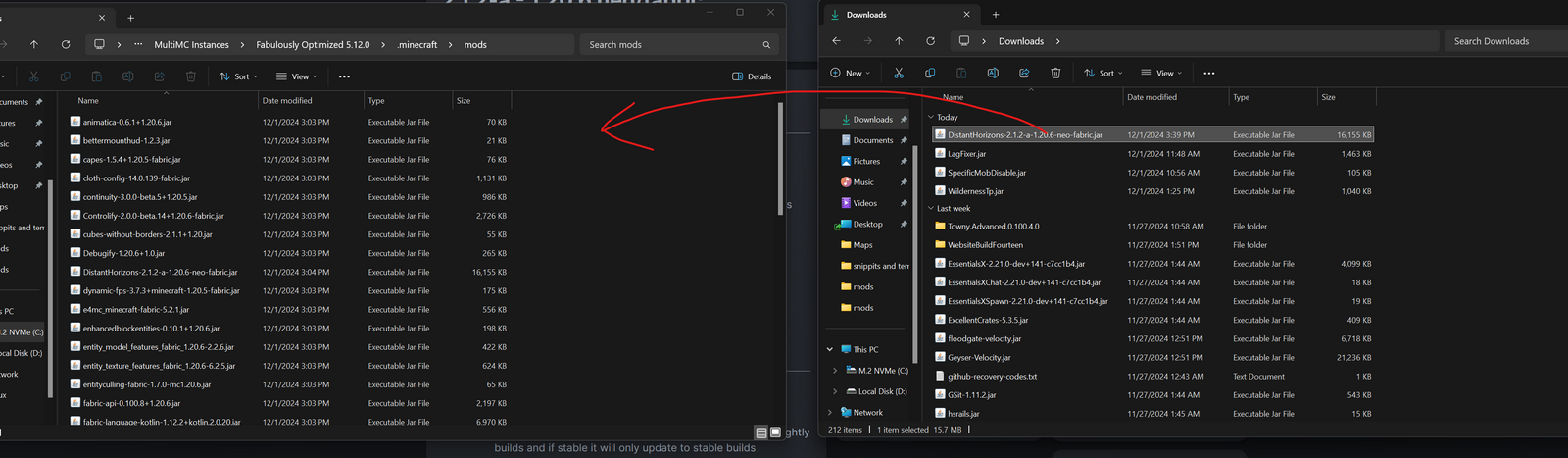
Task: Click Fabulously Optimized 5.12.0 breadcrumb
Action: [x=313, y=45]
